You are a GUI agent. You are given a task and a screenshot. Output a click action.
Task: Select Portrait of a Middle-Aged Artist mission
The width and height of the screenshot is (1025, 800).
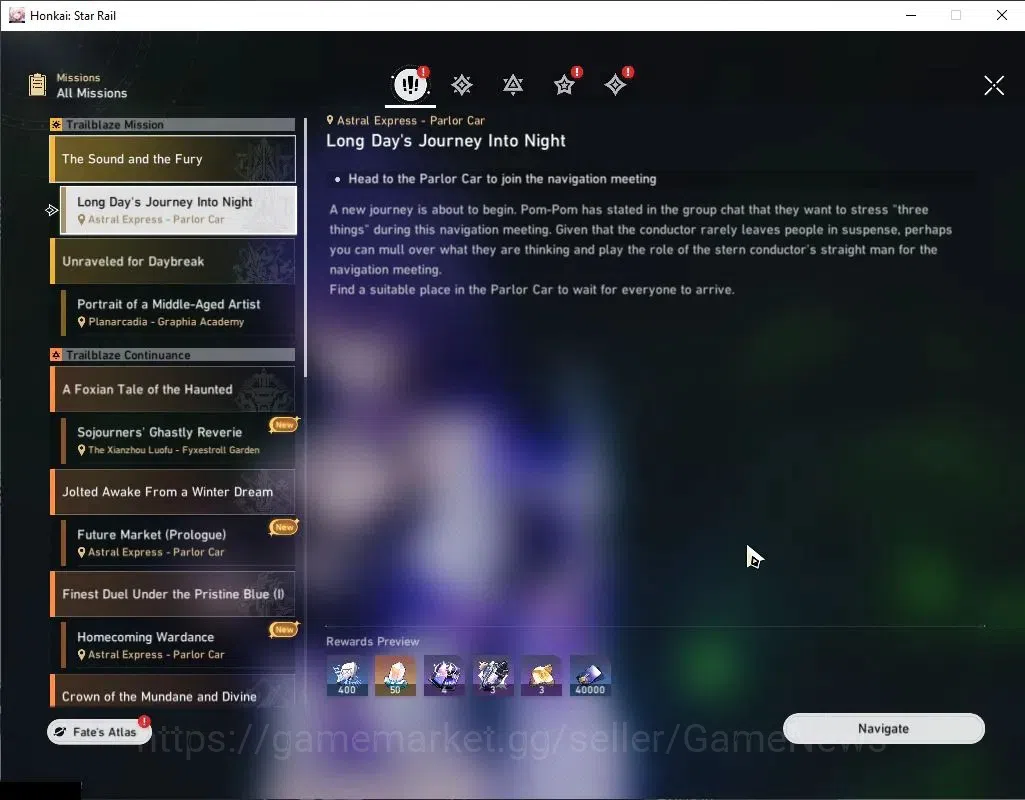(178, 312)
